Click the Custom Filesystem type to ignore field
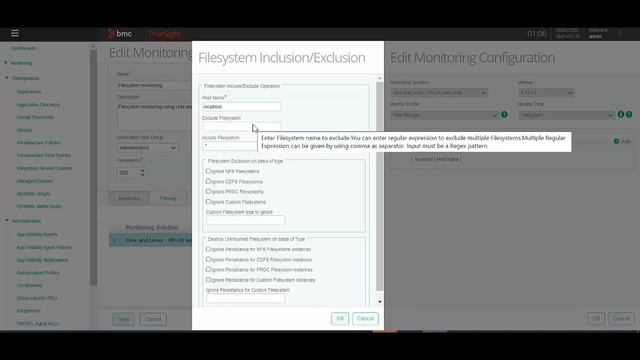The width and height of the screenshot is (640, 360). 246,220
